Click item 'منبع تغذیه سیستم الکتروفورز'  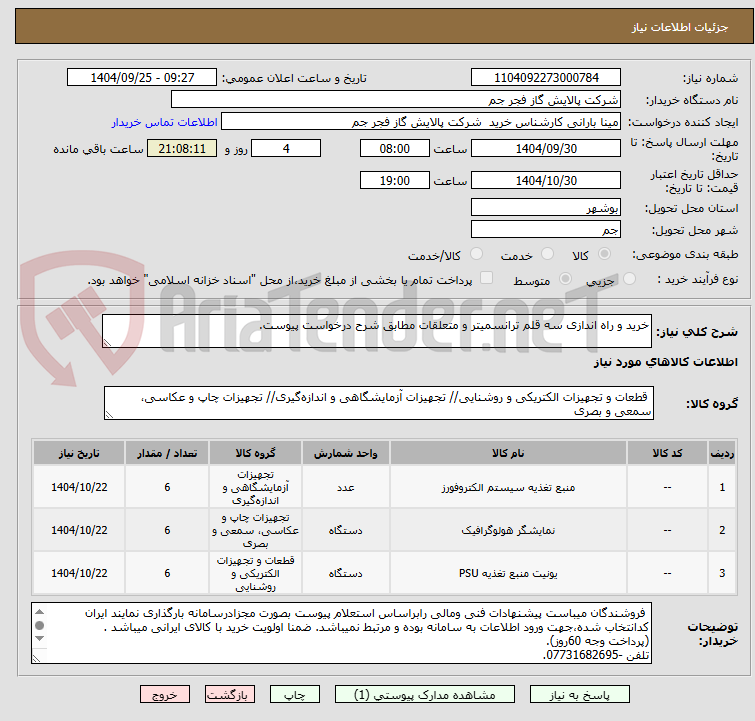click(x=508, y=487)
